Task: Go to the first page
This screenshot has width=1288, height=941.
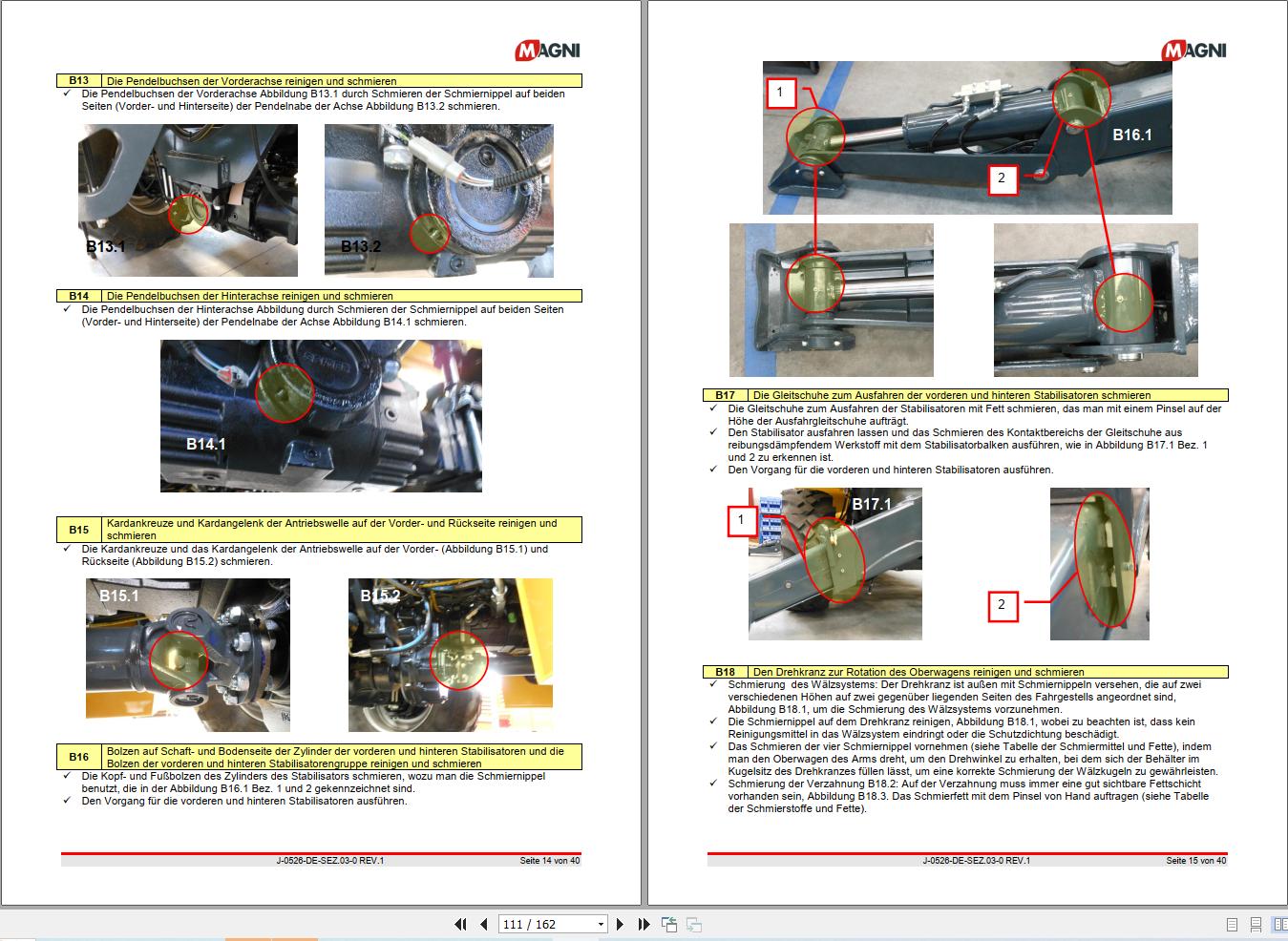Action: [x=460, y=924]
